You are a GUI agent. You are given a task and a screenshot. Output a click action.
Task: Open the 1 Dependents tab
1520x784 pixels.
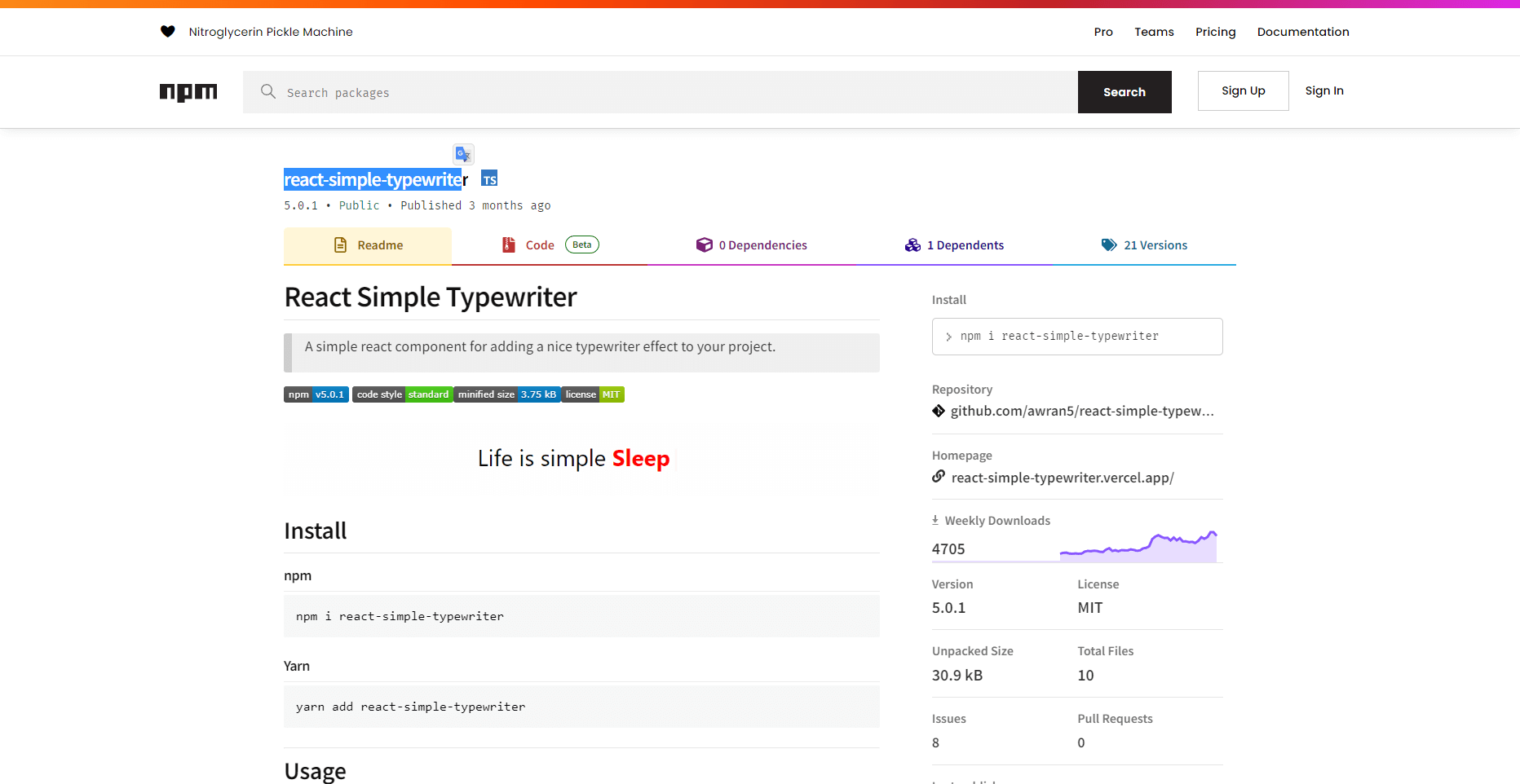[954, 245]
